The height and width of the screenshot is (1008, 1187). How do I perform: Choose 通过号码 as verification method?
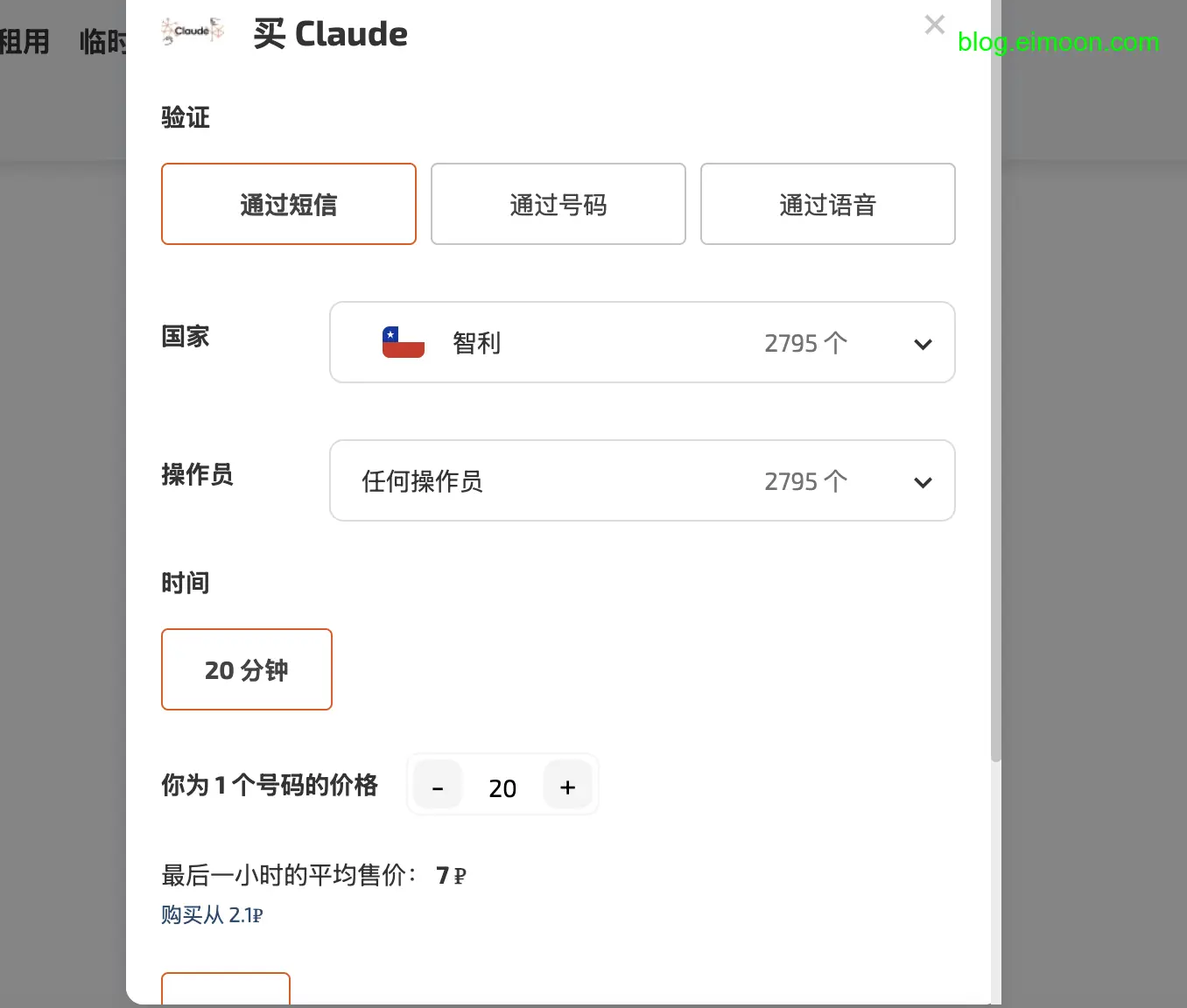click(x=558, y=204)
